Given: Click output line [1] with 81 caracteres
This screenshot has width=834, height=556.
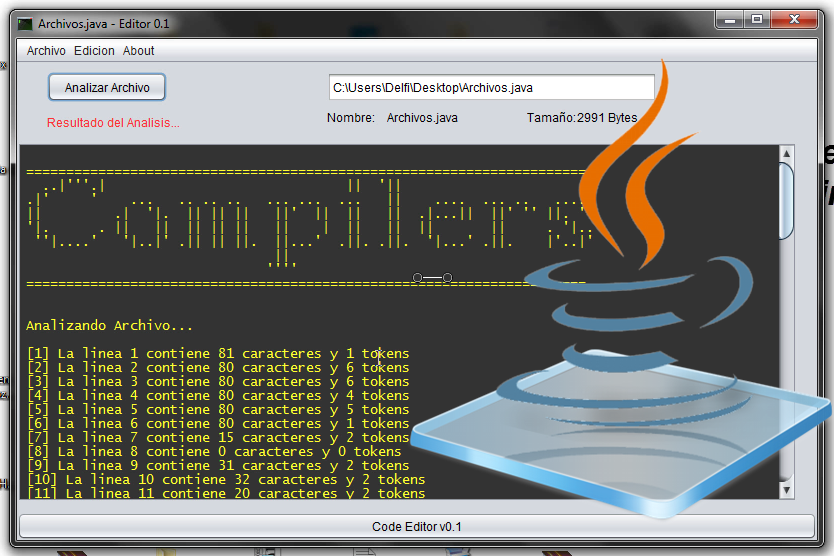Looking at the screenshot, I should tap(218, 353).
